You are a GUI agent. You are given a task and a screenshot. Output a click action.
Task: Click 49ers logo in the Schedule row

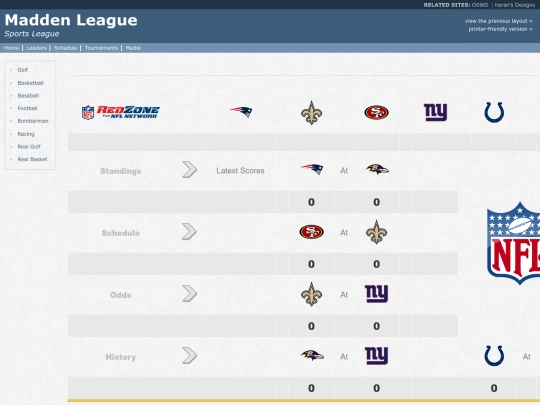tap(311, 232)
